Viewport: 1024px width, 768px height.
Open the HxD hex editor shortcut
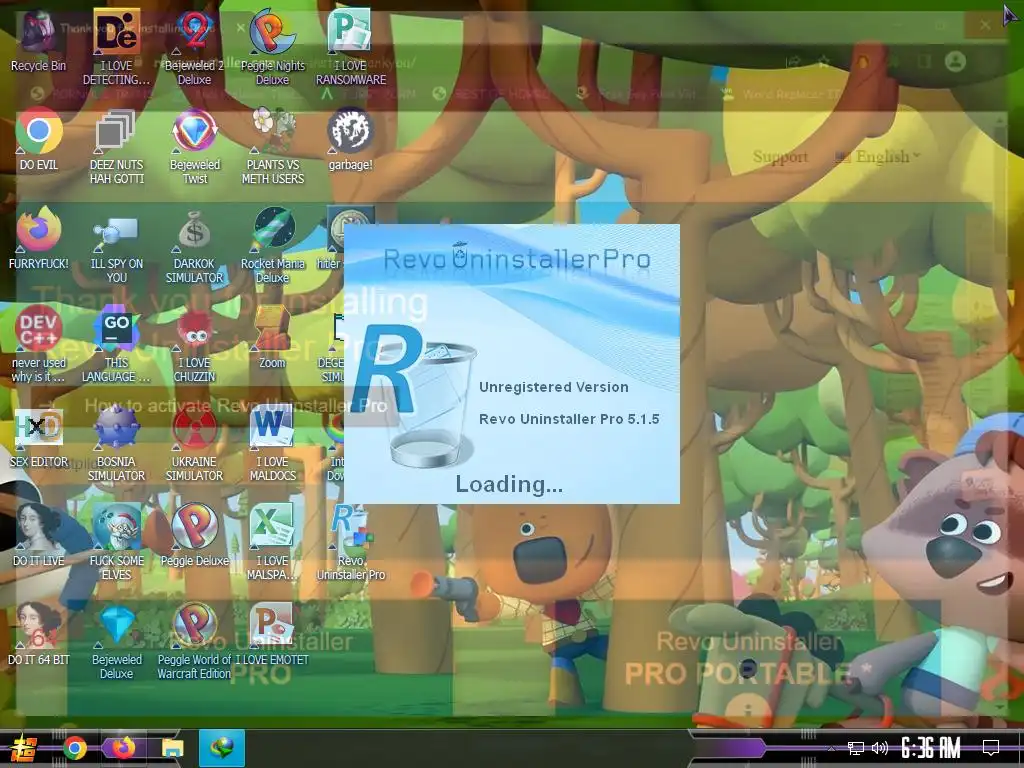tap(39, 436)
